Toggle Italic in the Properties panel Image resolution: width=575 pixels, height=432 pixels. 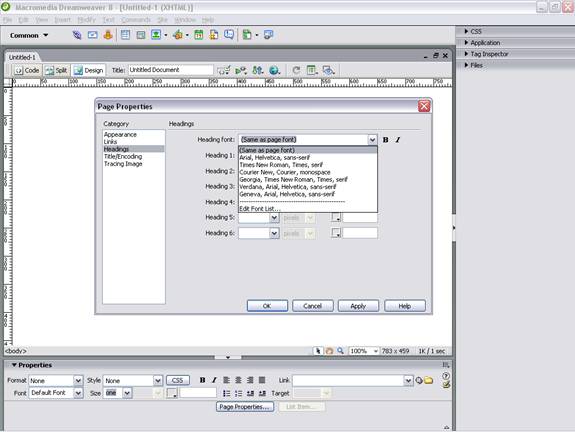[214, 380]
